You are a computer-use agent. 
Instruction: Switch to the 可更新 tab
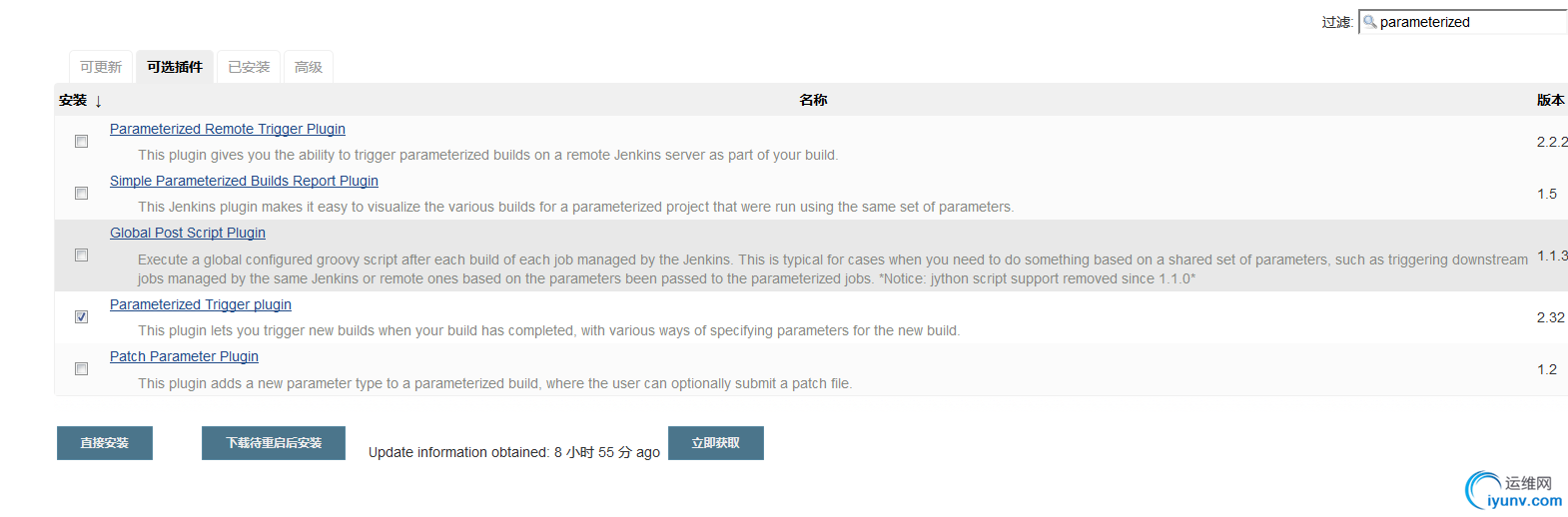(101, 67)
